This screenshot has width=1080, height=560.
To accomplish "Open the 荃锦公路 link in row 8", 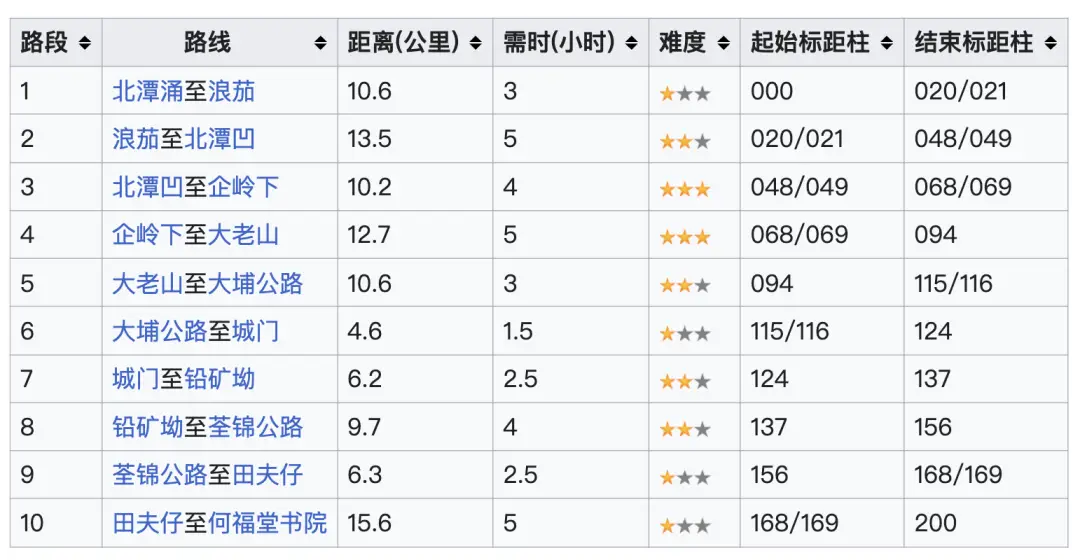I will click(255, 427).
